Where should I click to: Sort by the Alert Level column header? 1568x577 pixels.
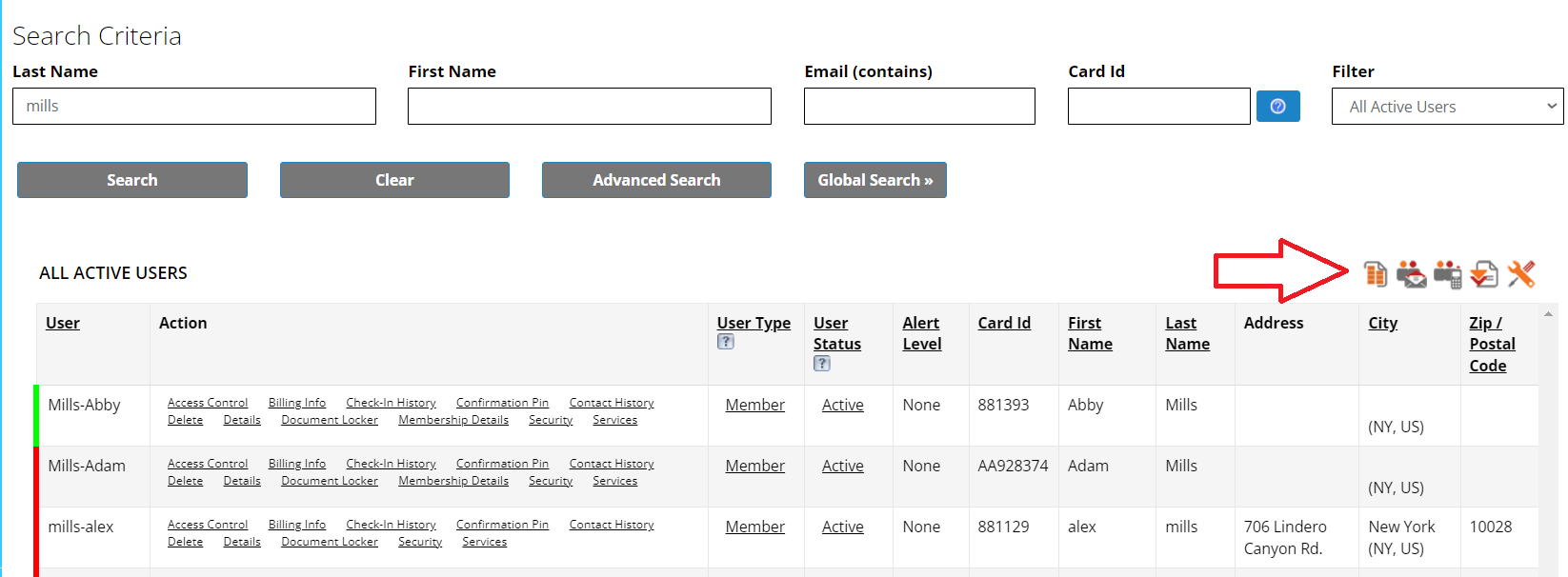coord(922,333)
